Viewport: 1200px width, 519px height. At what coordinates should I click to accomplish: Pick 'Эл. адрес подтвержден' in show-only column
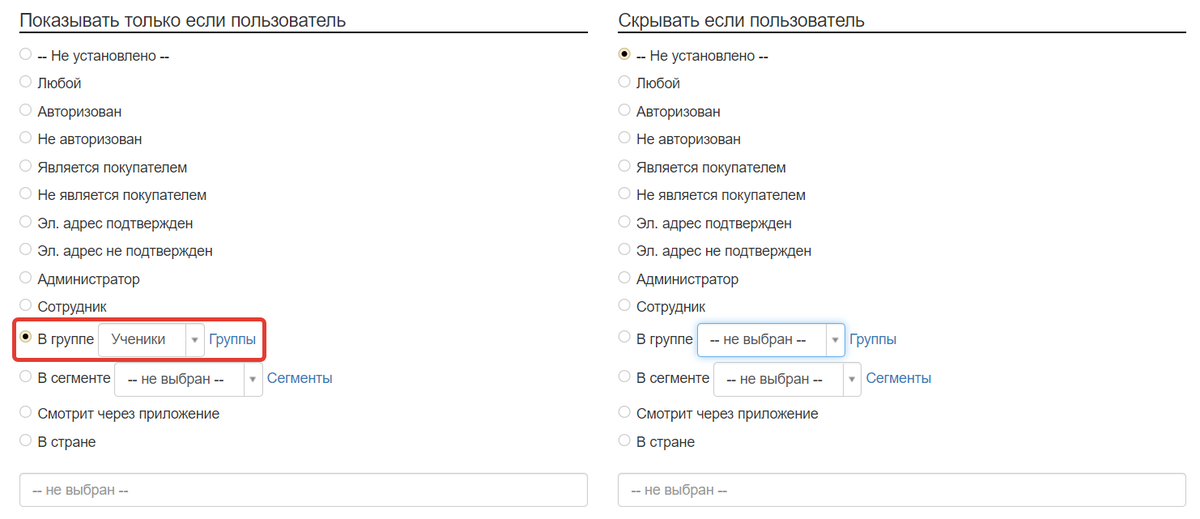pyautogui.click(x=26, y=222)
